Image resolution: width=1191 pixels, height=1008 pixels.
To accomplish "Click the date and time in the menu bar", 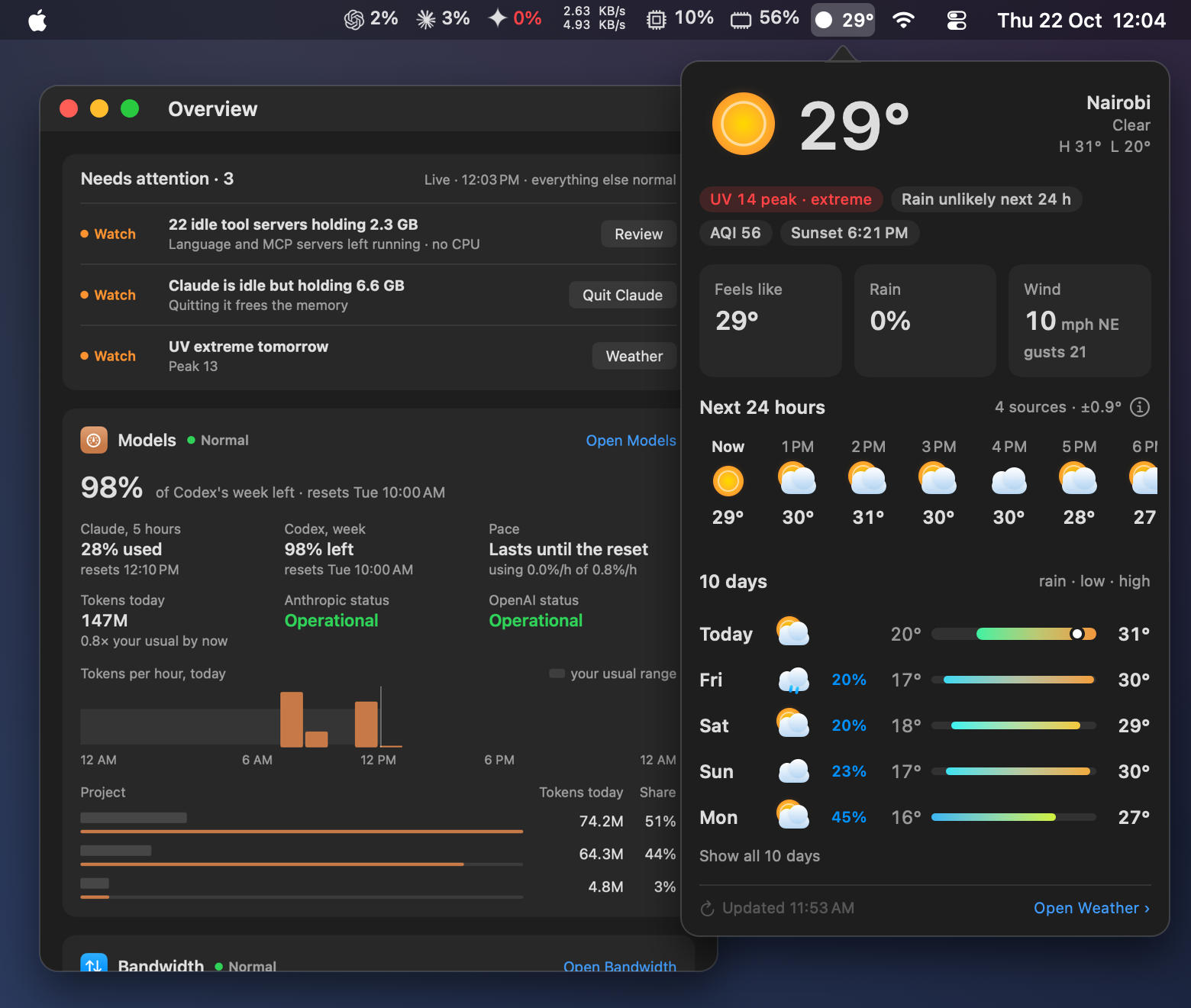I will tap(1081, 20).
